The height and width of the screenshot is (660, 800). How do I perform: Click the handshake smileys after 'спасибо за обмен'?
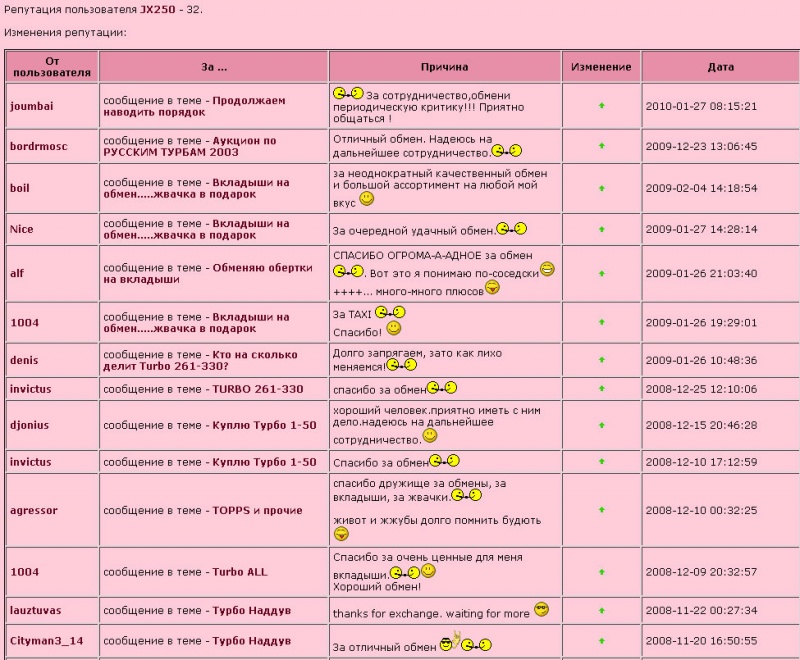tap(442, 388)
